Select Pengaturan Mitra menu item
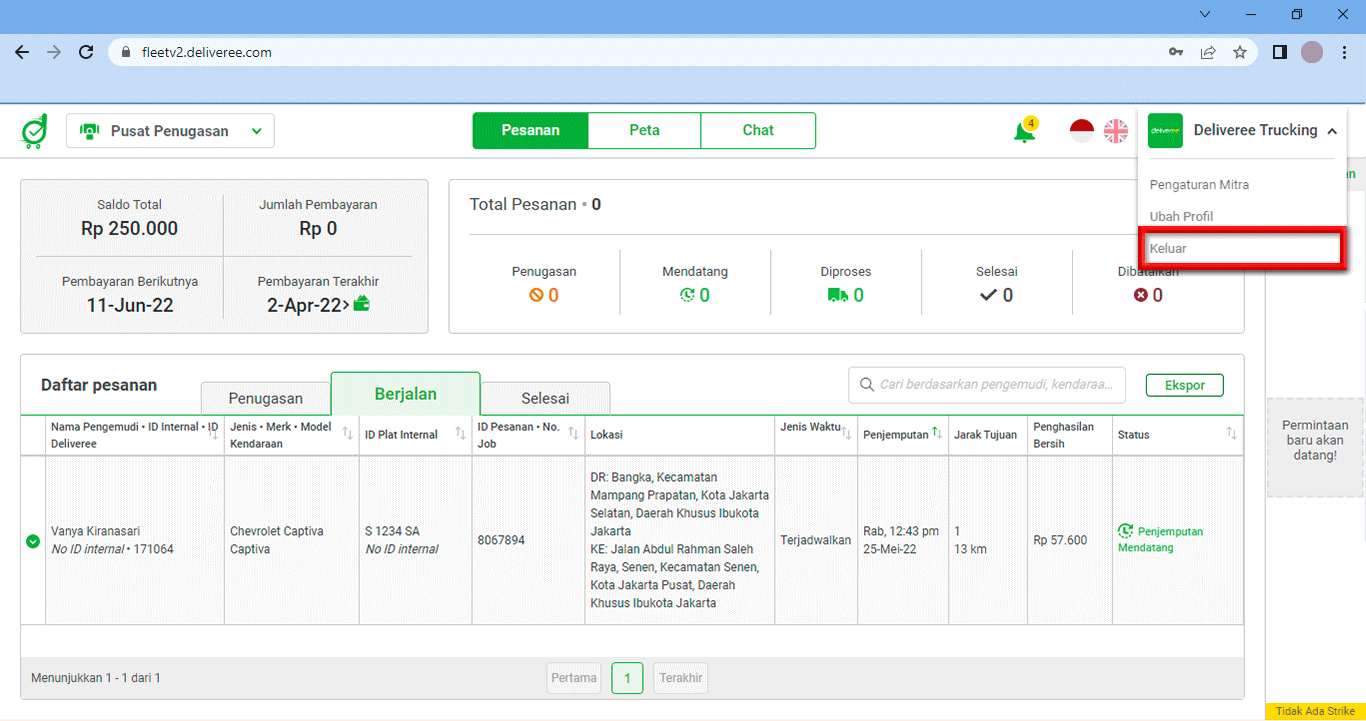 [1199, 185]
